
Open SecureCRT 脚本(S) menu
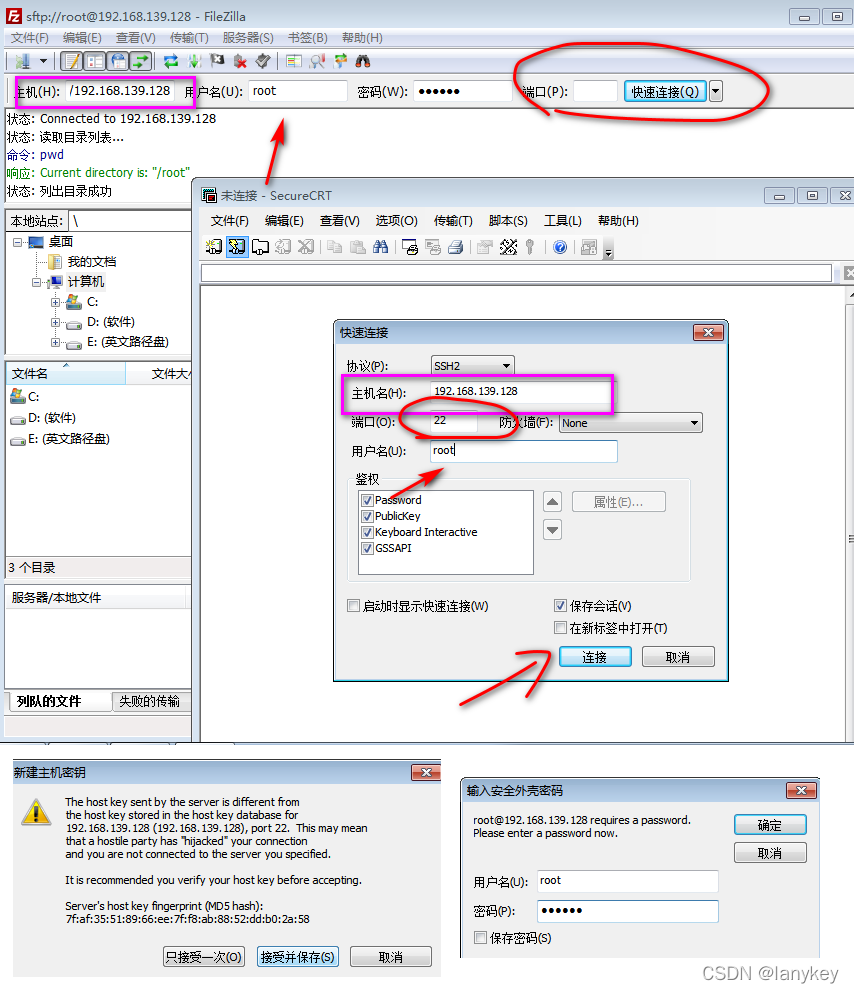(508, 221)
